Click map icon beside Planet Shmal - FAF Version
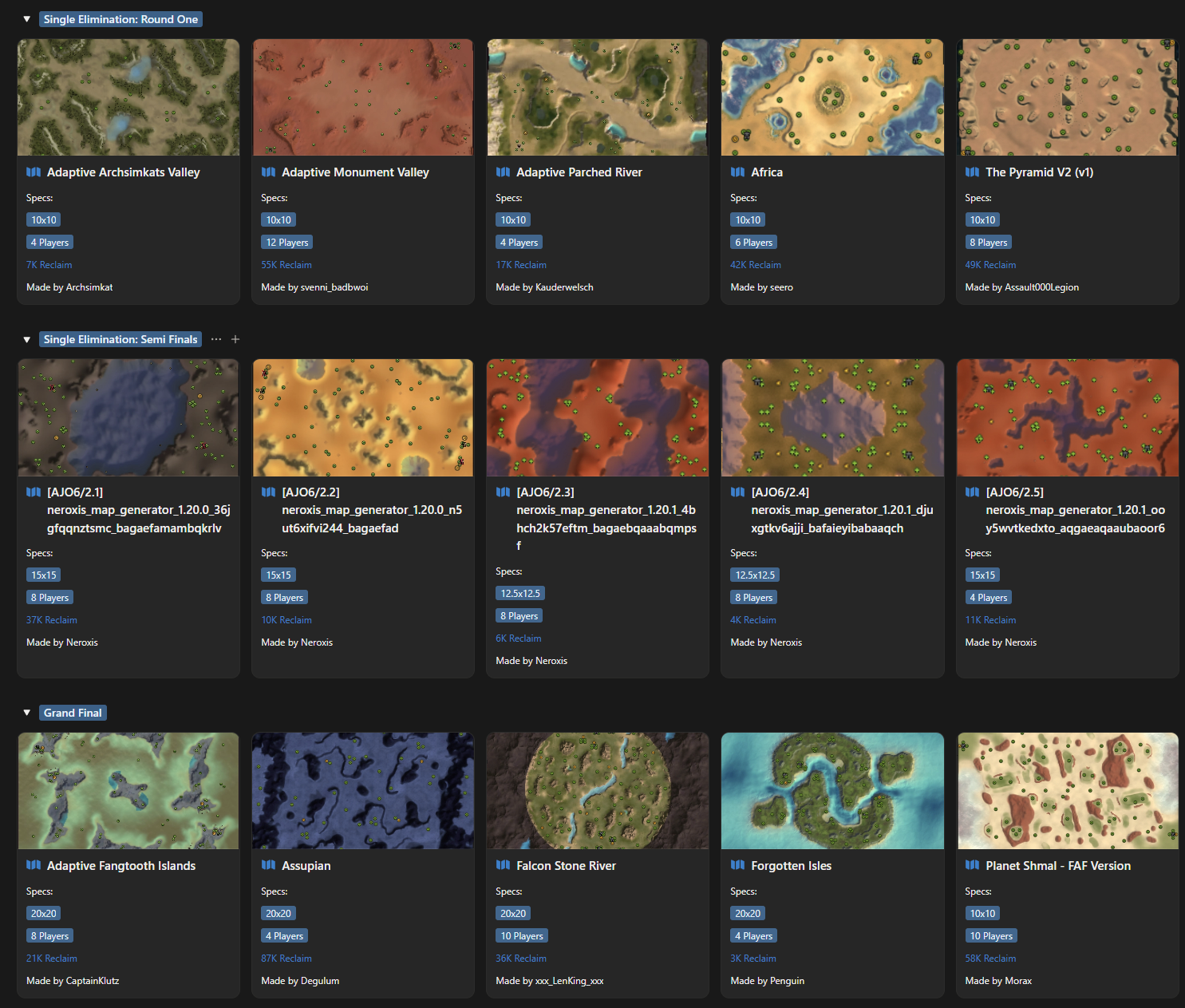The height and width of the screenshot is (1008, 1185). point(972,865)
